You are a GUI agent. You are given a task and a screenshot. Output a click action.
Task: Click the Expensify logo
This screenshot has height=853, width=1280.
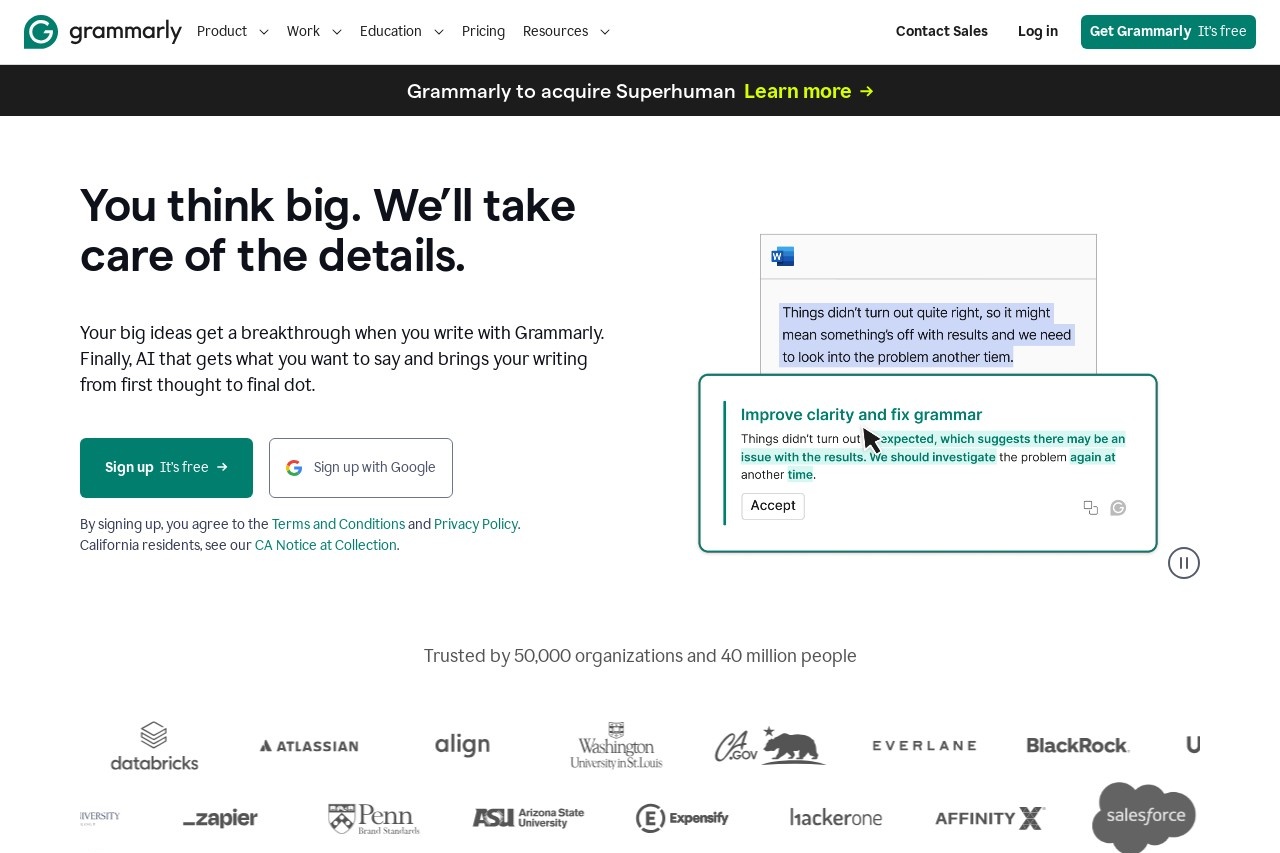pos(682,818)
